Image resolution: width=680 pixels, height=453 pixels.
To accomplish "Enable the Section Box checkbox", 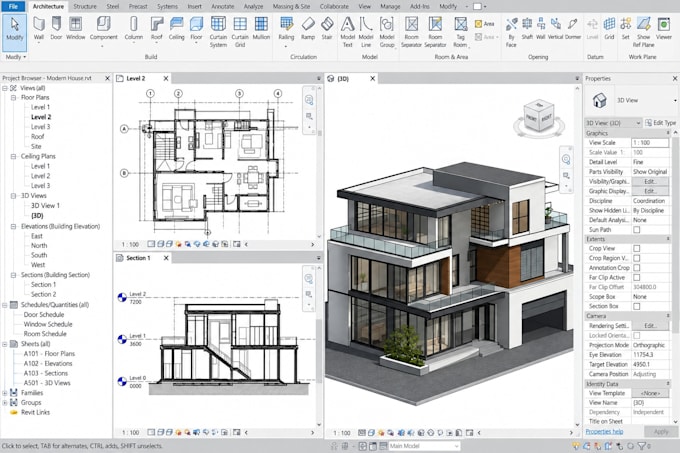I will (x=637, y=306).
